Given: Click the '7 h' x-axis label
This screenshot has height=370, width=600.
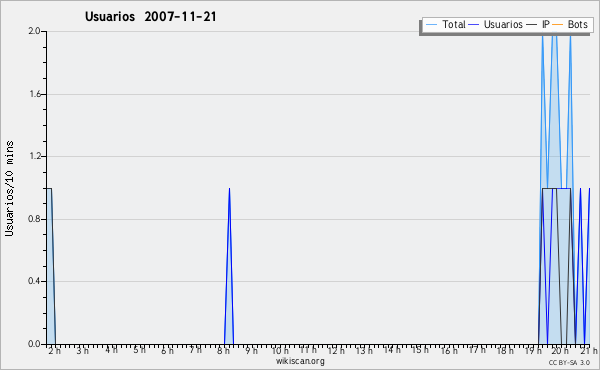Looking at the screenshot, I should 196,350.
